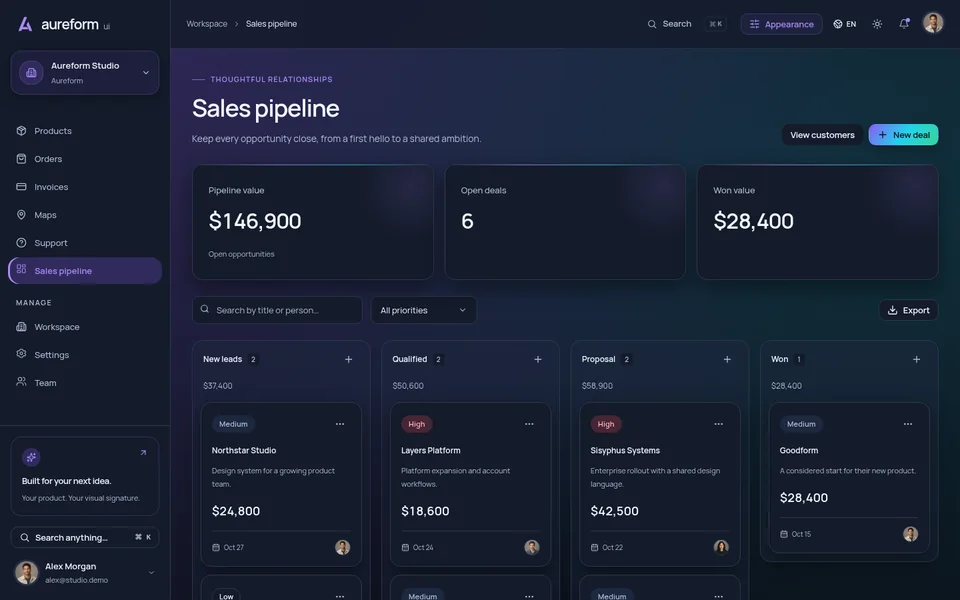Add a deal to Won column
960x600 pixels.
point(917,359)
